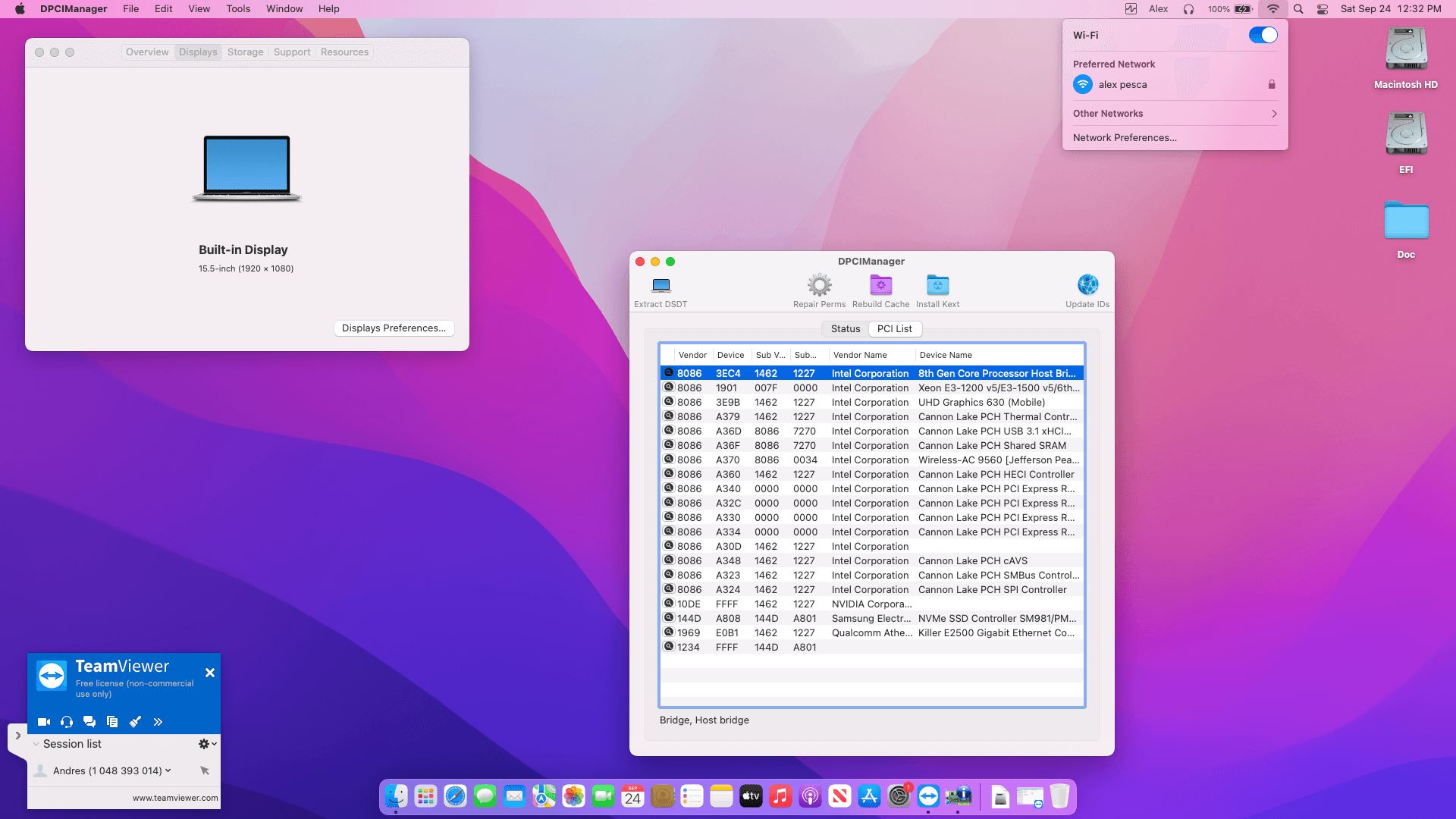Open session settings gear dropdown
The image size is (1456, 819).
pos(207,744)
